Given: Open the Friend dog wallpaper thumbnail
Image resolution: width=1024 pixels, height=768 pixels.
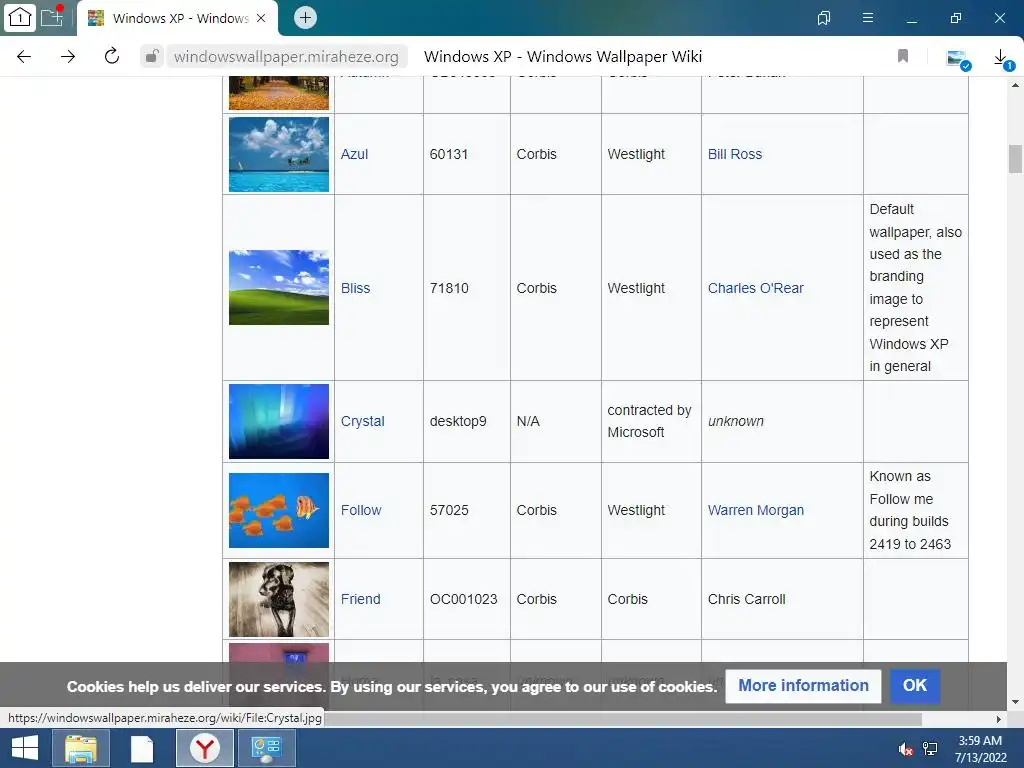Looking at the screenshot, I should [279, 599].
